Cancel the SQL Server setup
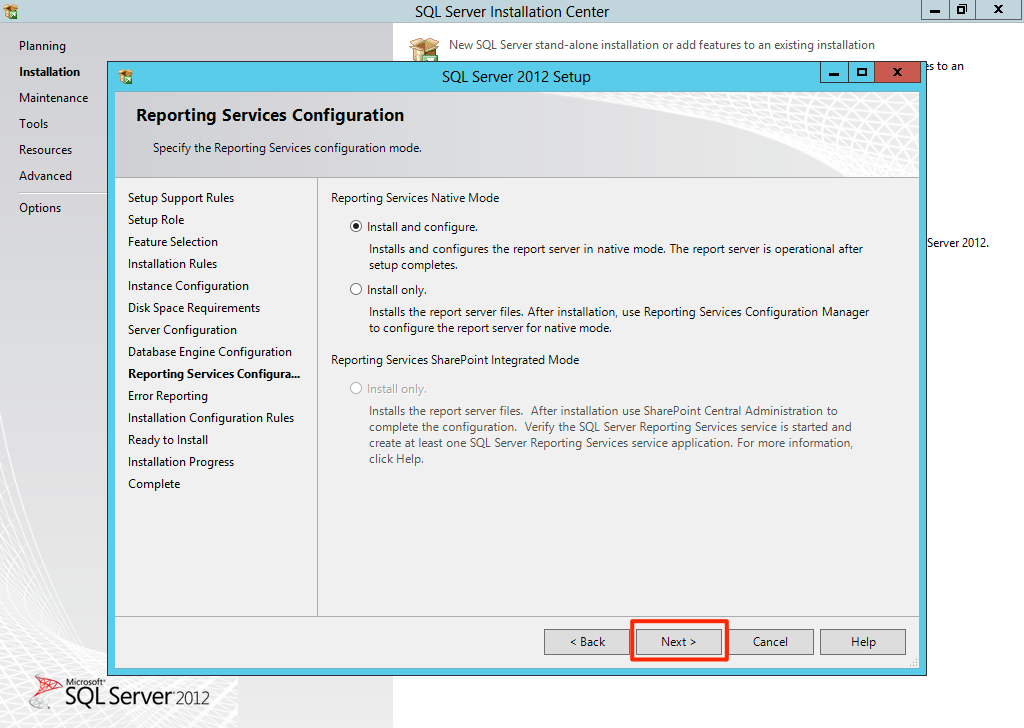 pyautogui.click(x=771, y=642)
